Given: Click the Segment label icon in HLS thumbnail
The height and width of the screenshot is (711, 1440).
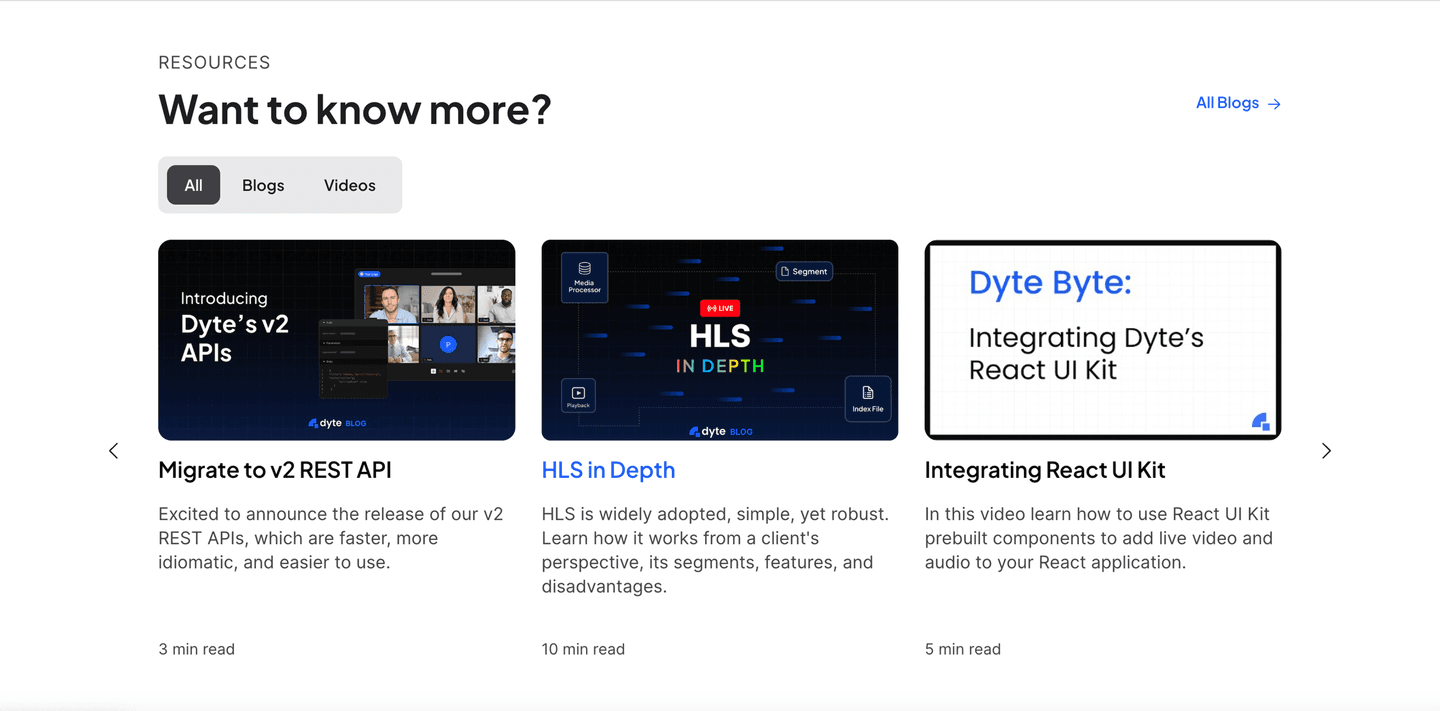Looking at the screenshot, I should 805,271.
